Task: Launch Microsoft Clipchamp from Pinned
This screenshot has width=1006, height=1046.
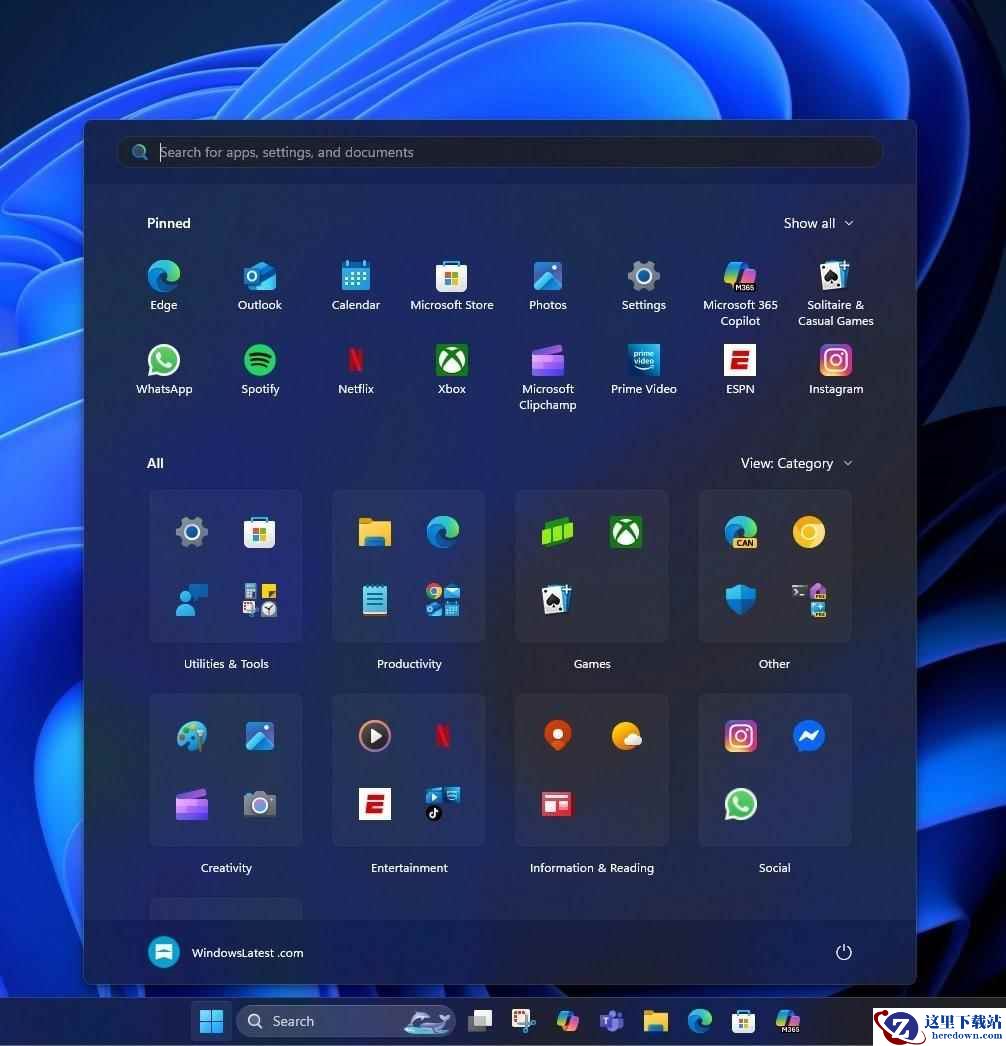Action: click(x=548, y=378)
